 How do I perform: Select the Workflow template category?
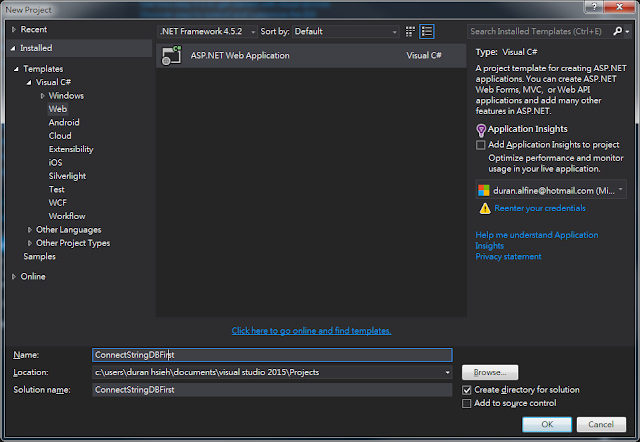click(67, 216)
